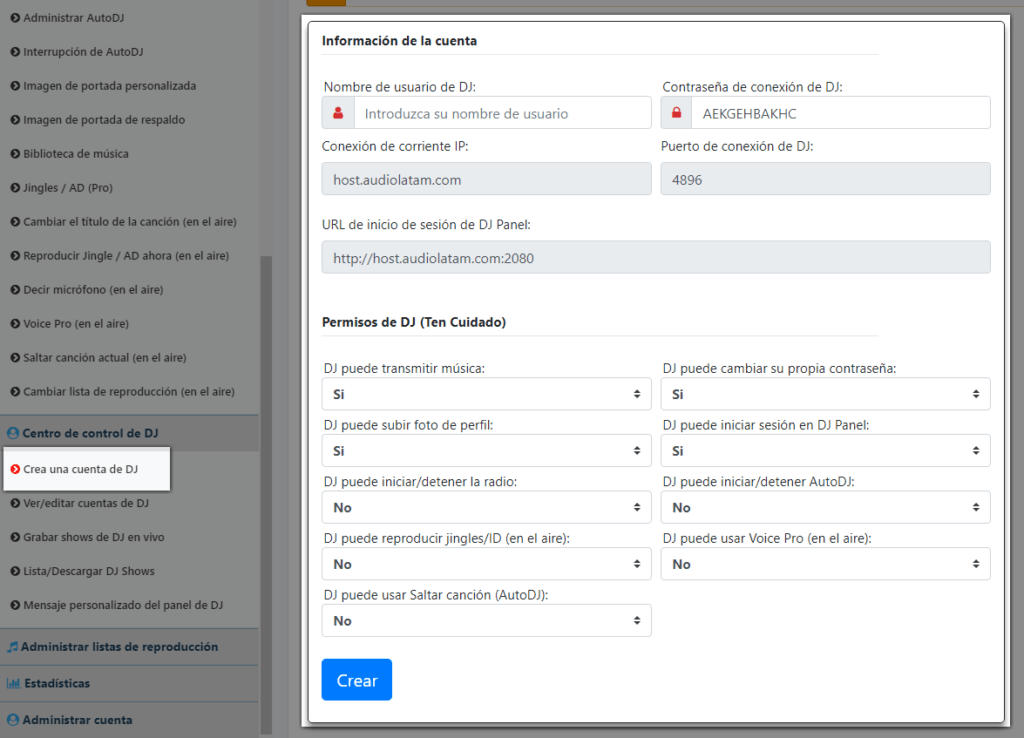Open DJ puede iniciar/detener la radio dropdown
The width and height of the screenshot is (1024, 738).
487,507
